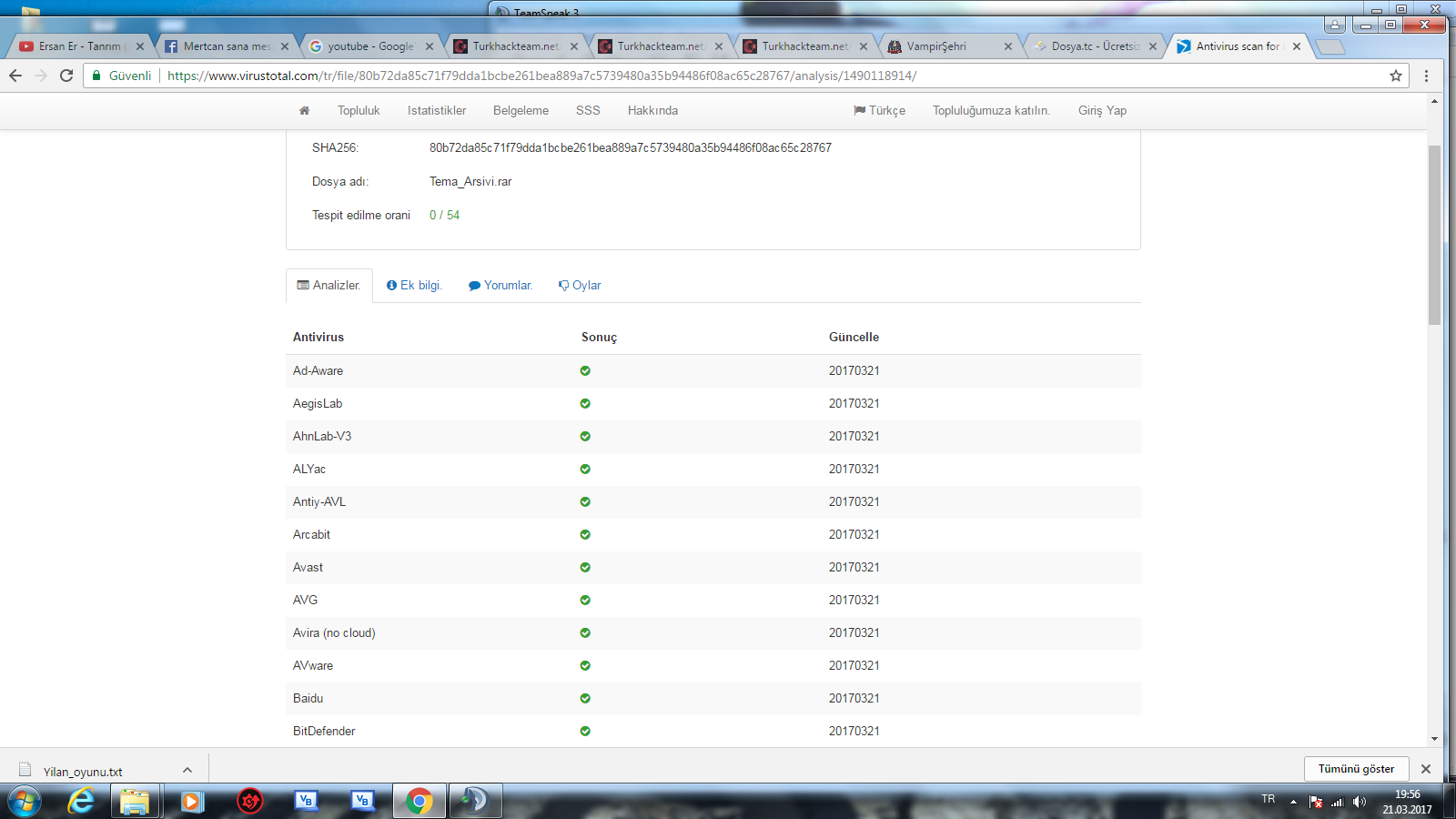Click the Chrome taskbar icon
Screen dimensions: 1456x819
(x=420, y=801)
